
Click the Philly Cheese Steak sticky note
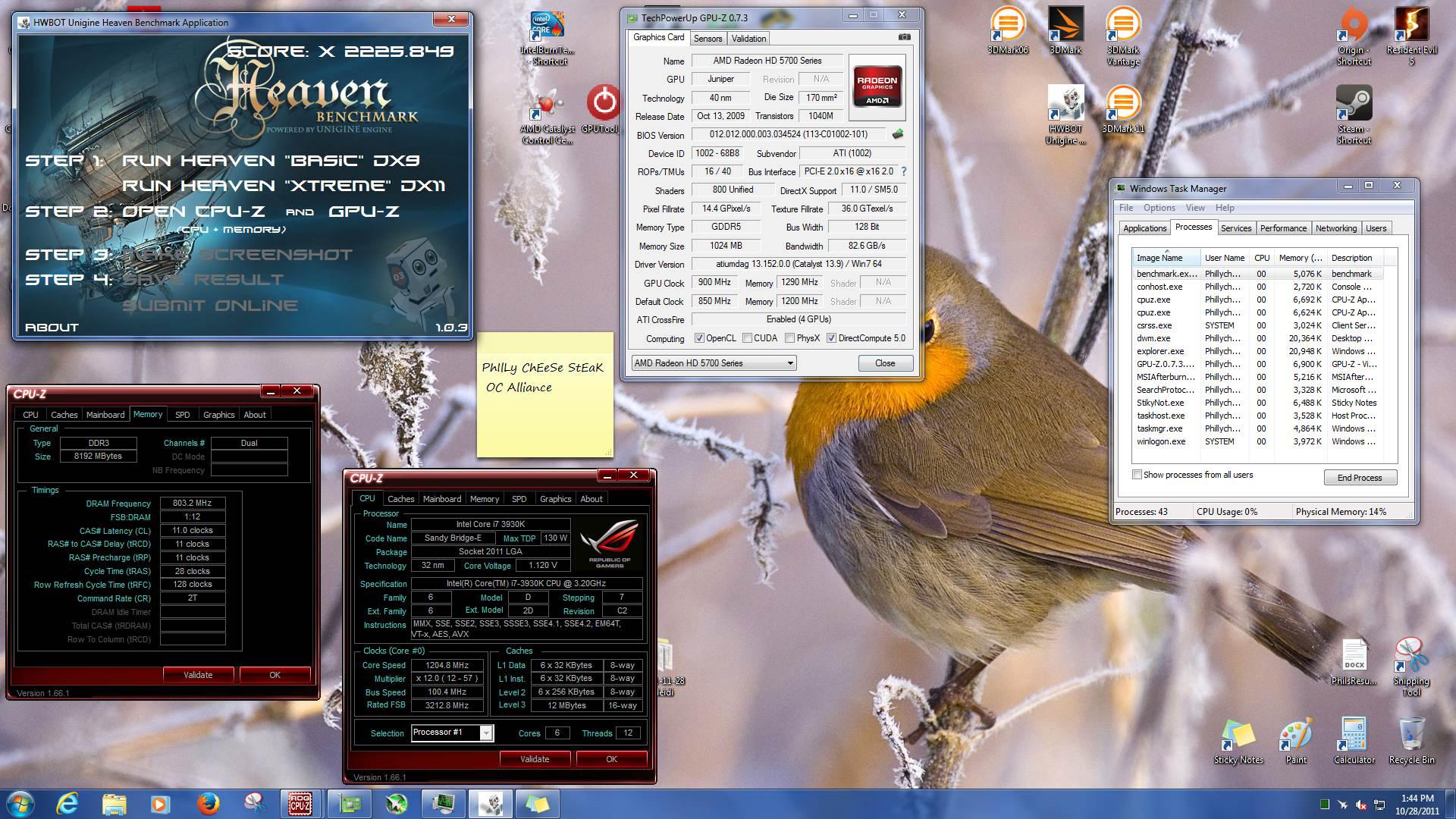click(x=544, y=394)
